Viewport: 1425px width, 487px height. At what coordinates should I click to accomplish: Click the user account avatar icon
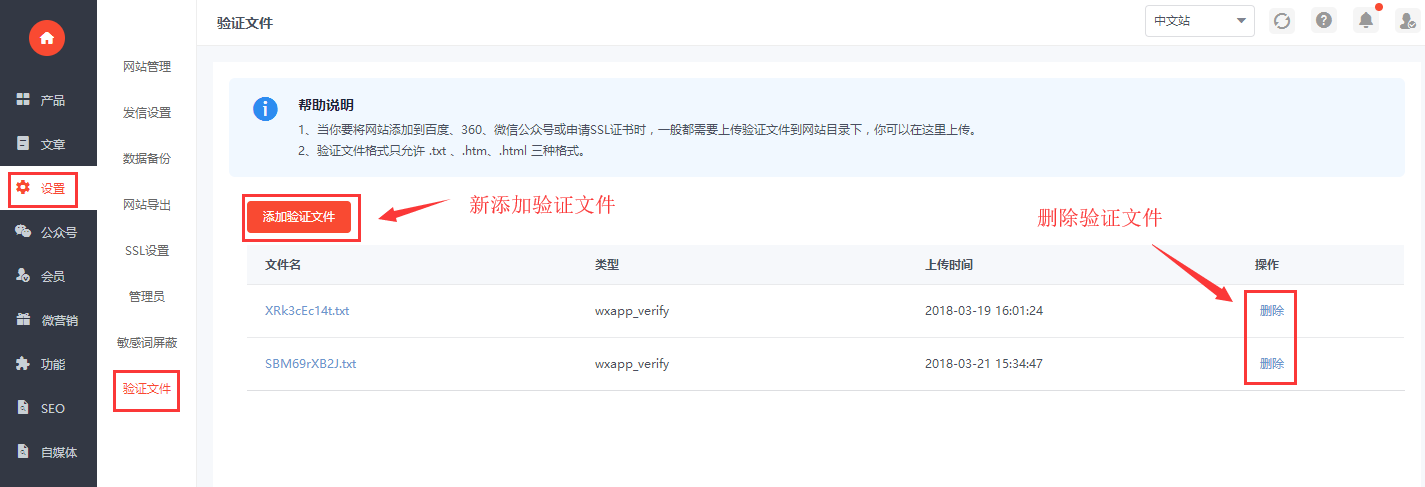point(1406,21)
